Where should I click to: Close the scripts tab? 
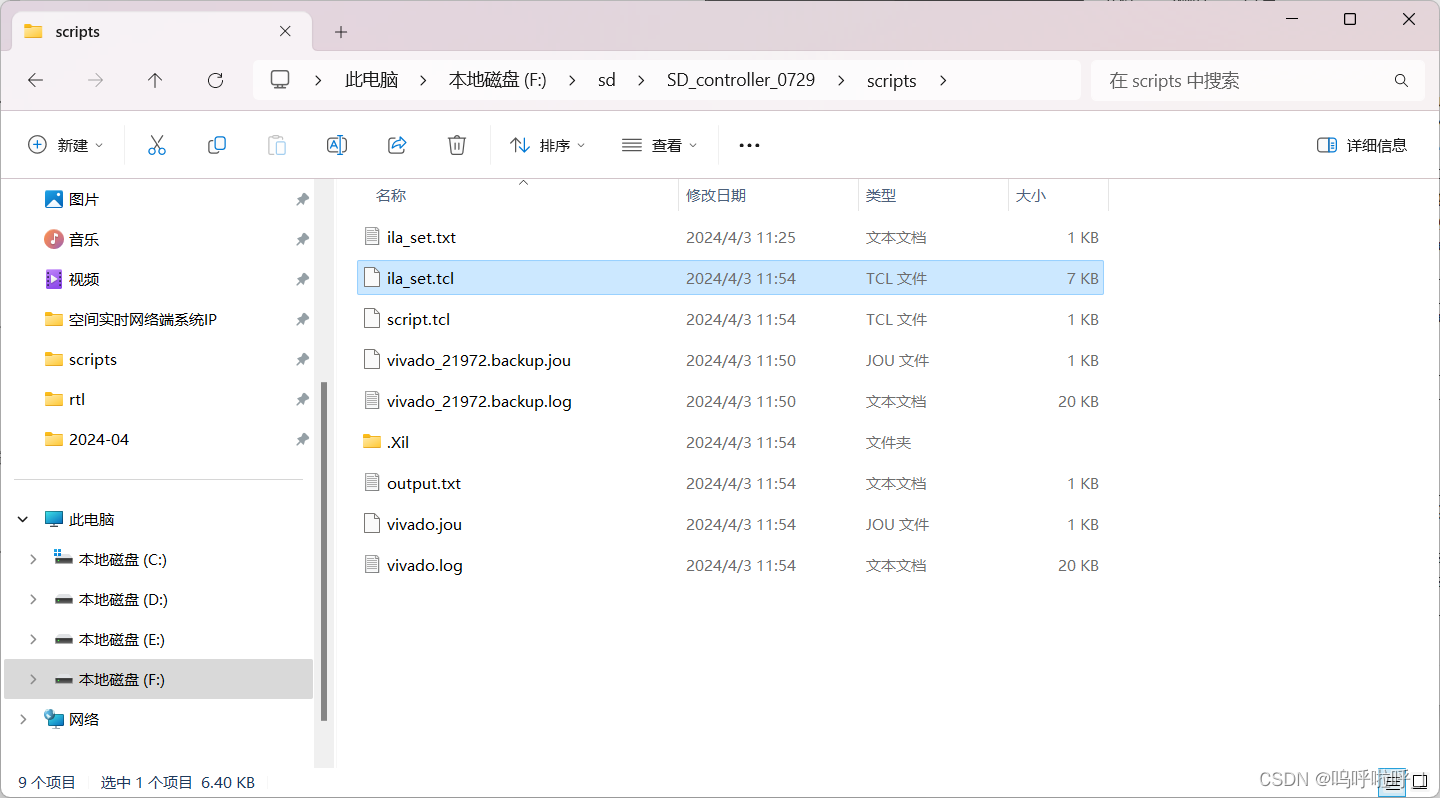pos(285,31)
